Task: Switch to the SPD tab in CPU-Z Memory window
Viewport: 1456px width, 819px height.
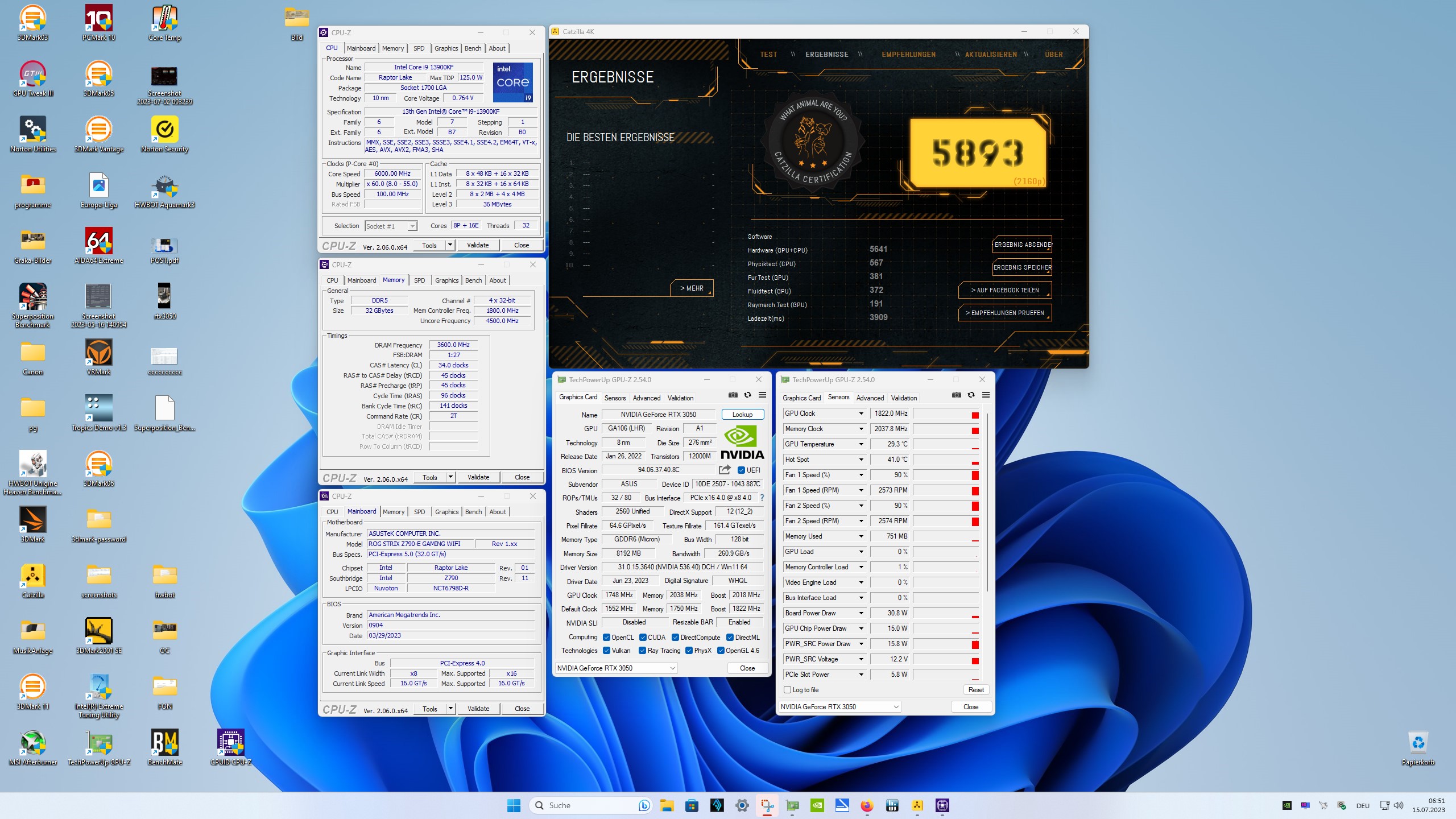Action: click(x=419, y=280)
